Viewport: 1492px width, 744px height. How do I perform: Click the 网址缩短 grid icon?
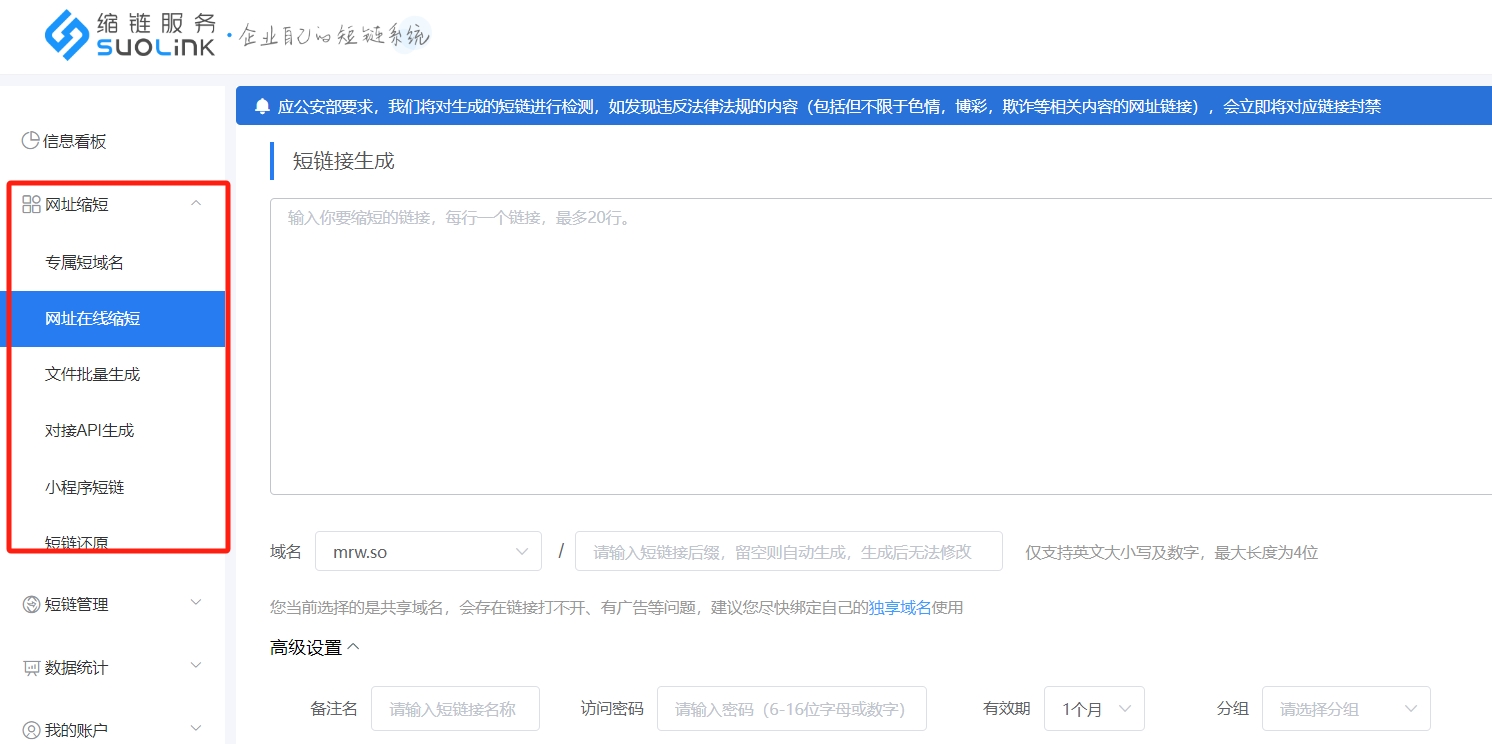[31, 205]
